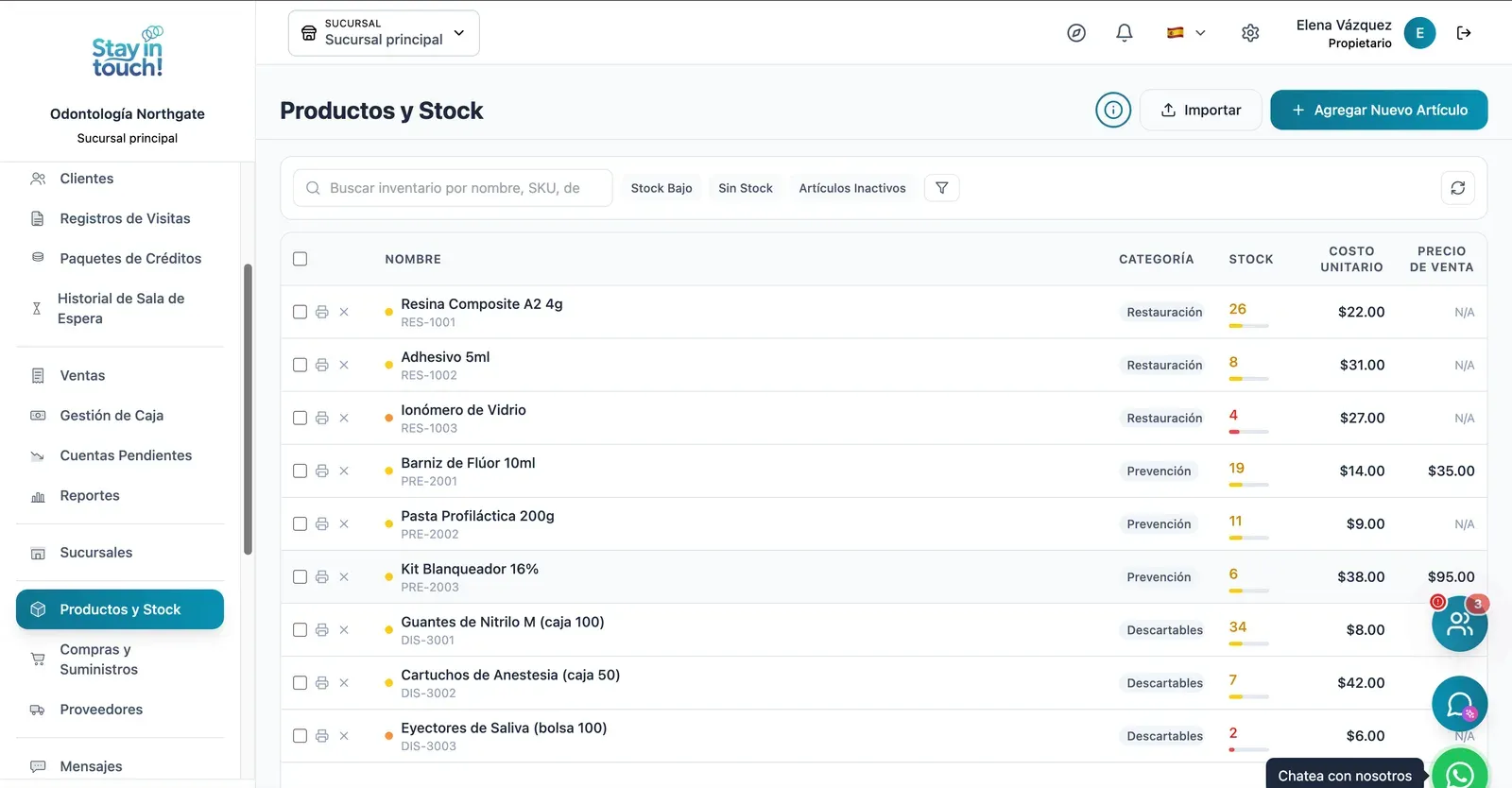Sort the table by the Stock column header
This screenshot has width=1512, height=788.
(x=1251, y=259)
